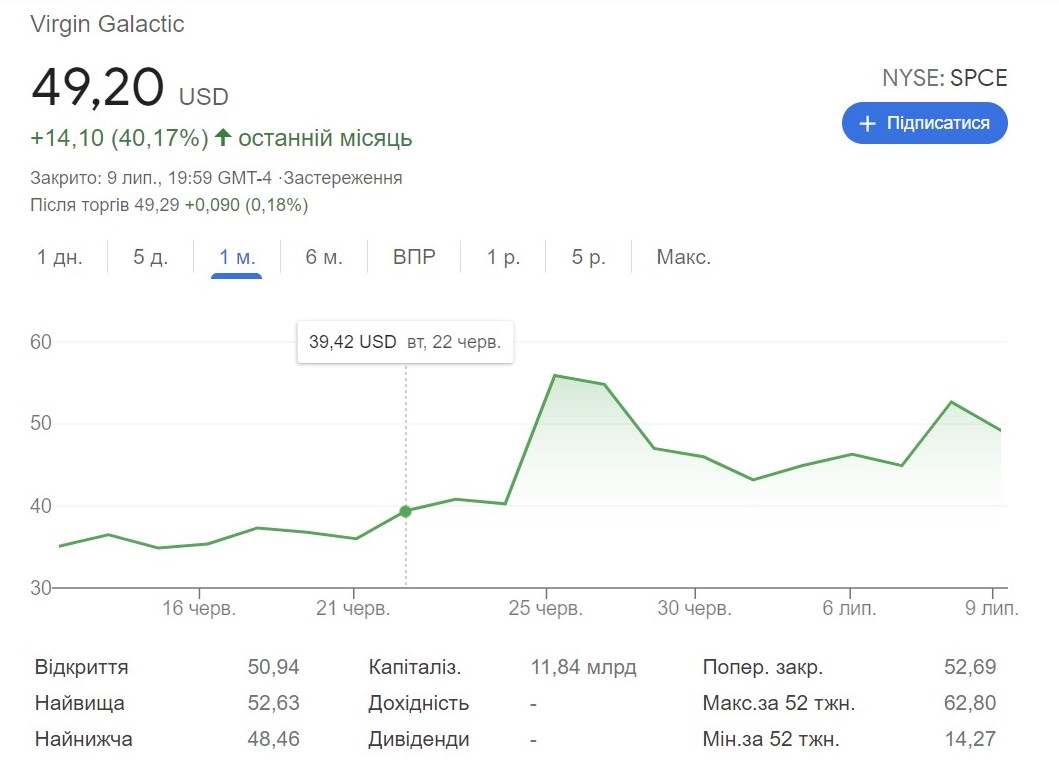Click the 30 черв. date on chart axis
Image resolution: width=1059 pixels, height=774 pixels.
click(695, 608)
